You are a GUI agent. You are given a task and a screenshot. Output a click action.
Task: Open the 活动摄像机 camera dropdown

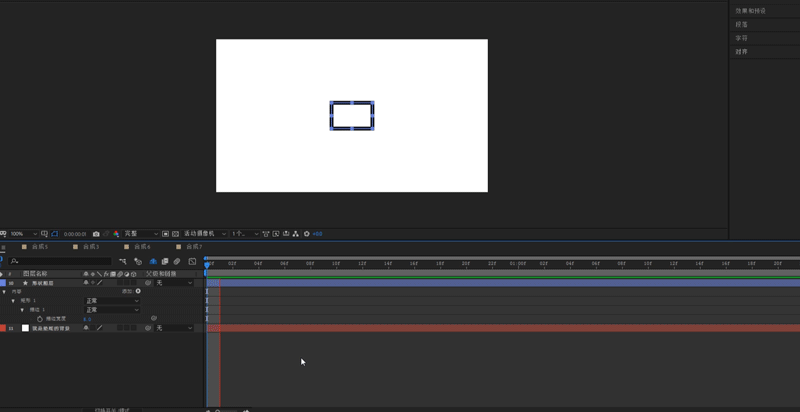pos(205,234)
